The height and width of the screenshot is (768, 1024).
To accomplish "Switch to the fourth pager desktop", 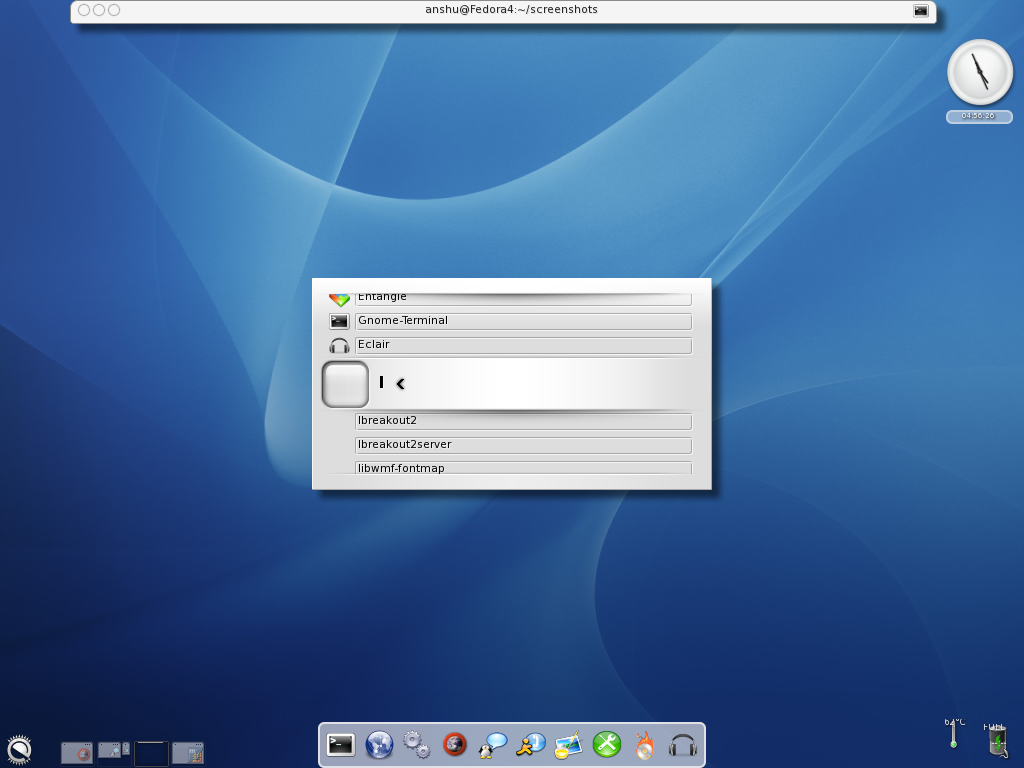I will coord(188,753).
